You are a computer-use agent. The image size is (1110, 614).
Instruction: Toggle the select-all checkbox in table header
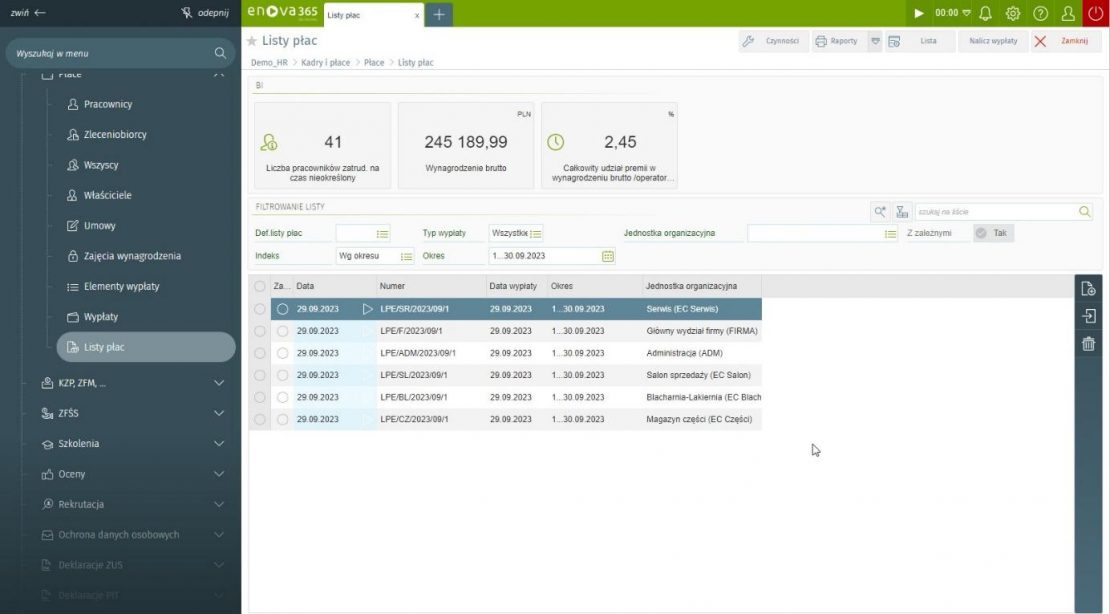coord(260,286)
